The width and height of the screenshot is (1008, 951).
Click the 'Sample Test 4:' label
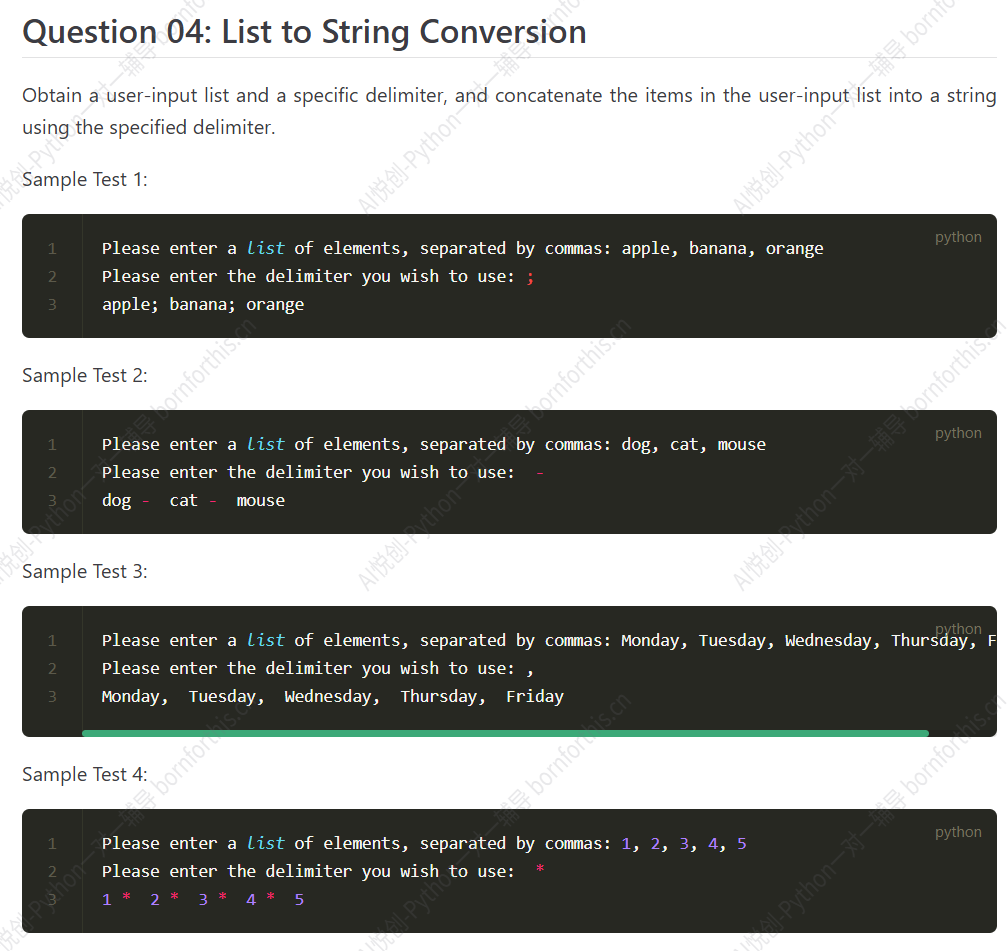[85, 775]
